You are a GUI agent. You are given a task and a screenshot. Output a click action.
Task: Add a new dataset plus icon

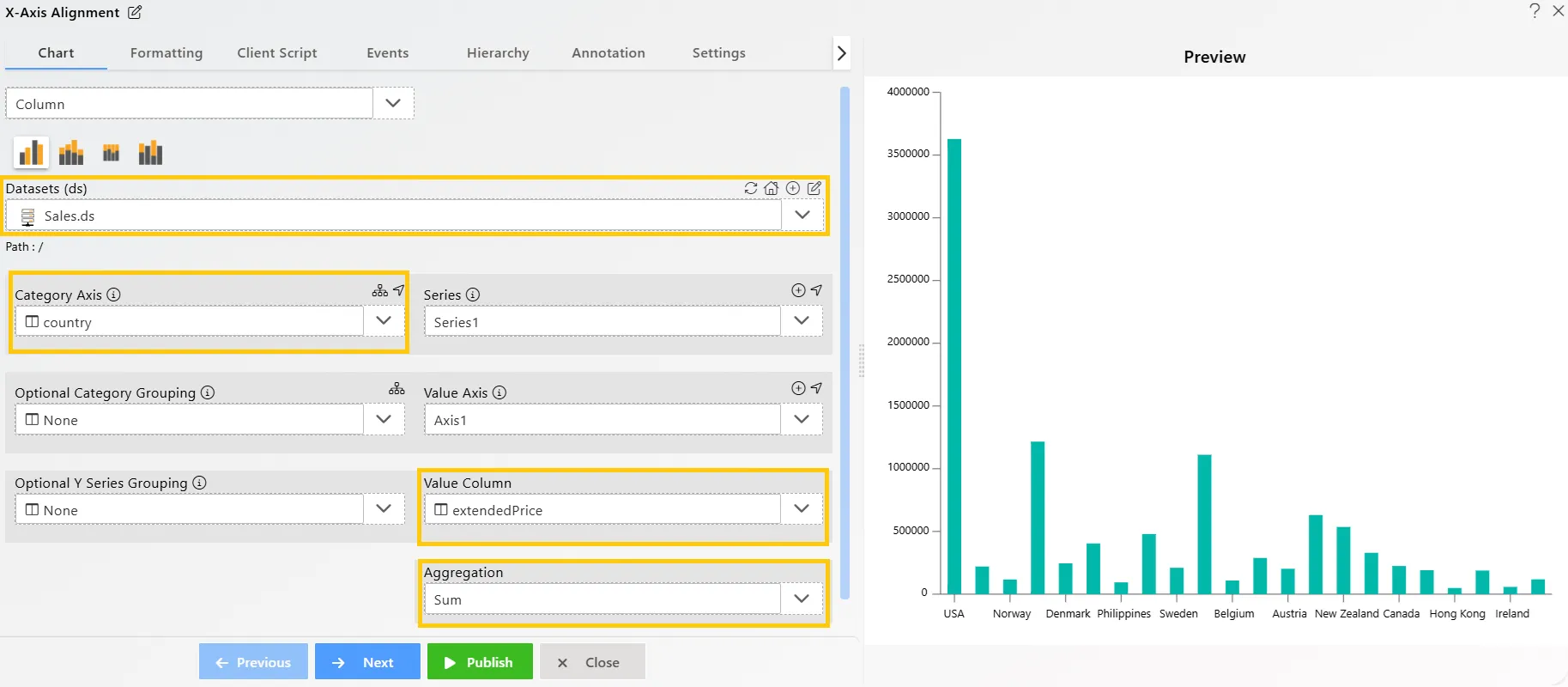(793, 188)
